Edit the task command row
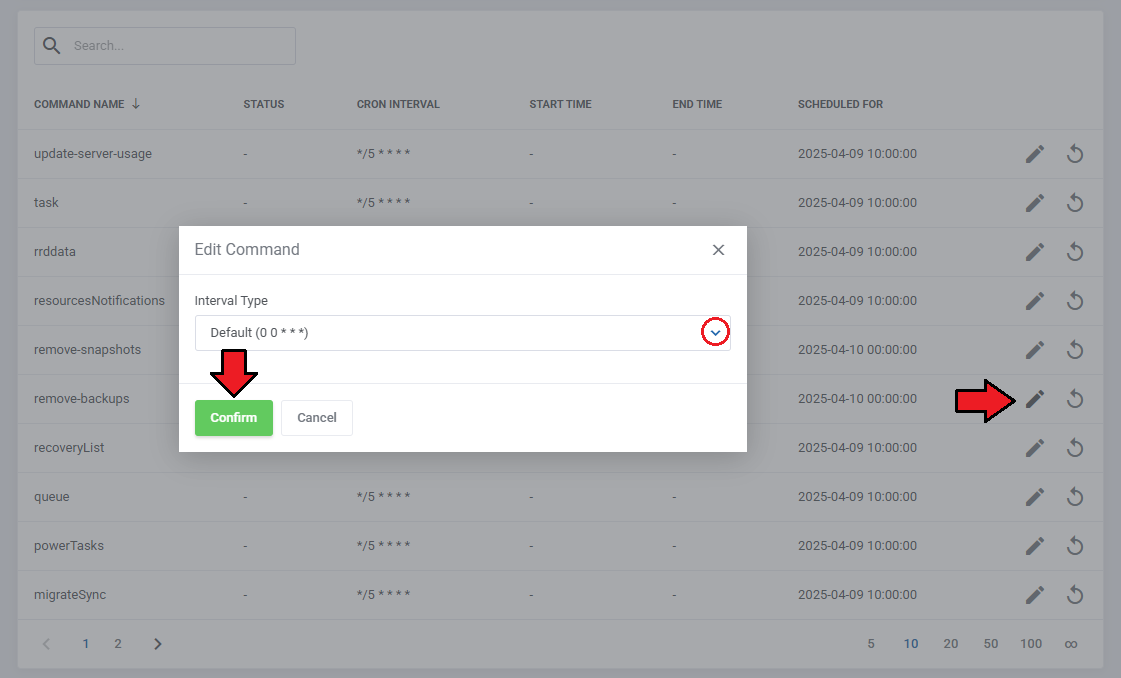The width and height of the screenshot is (1121, 678). pos(1034,203)
